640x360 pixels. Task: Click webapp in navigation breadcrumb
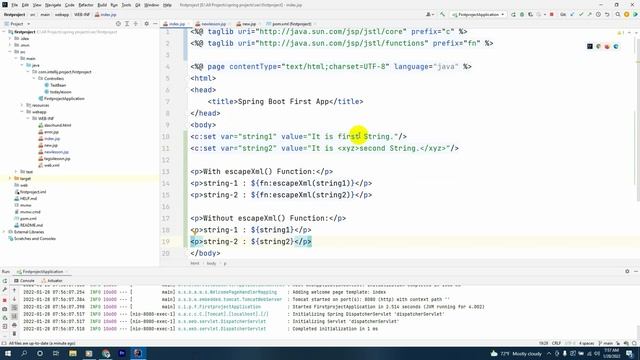tap(62, 15)
